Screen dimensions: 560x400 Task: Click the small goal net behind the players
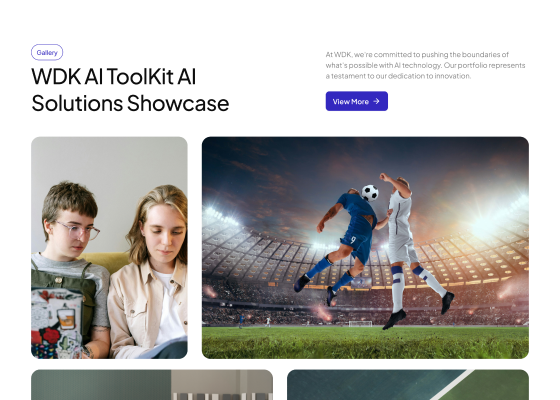click(360, 324)
